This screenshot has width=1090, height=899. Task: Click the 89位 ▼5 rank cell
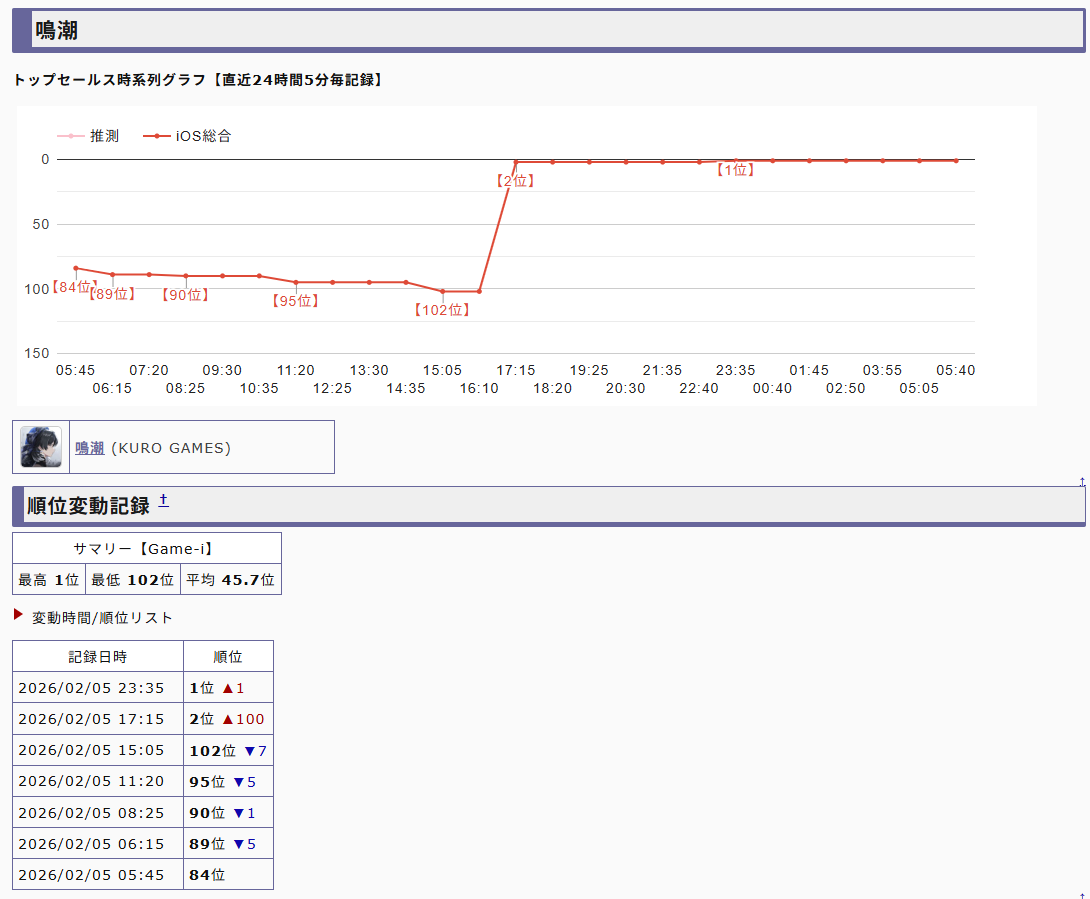coord(229,844)
